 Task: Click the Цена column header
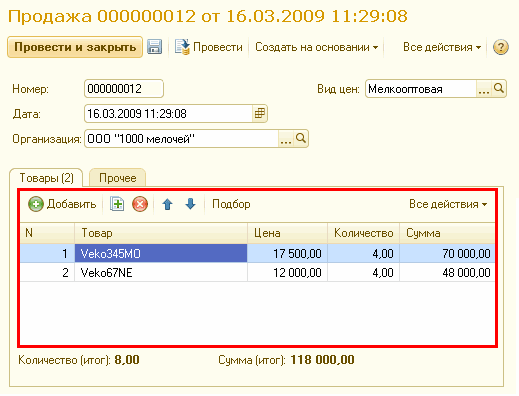click(x=287, y=233)
